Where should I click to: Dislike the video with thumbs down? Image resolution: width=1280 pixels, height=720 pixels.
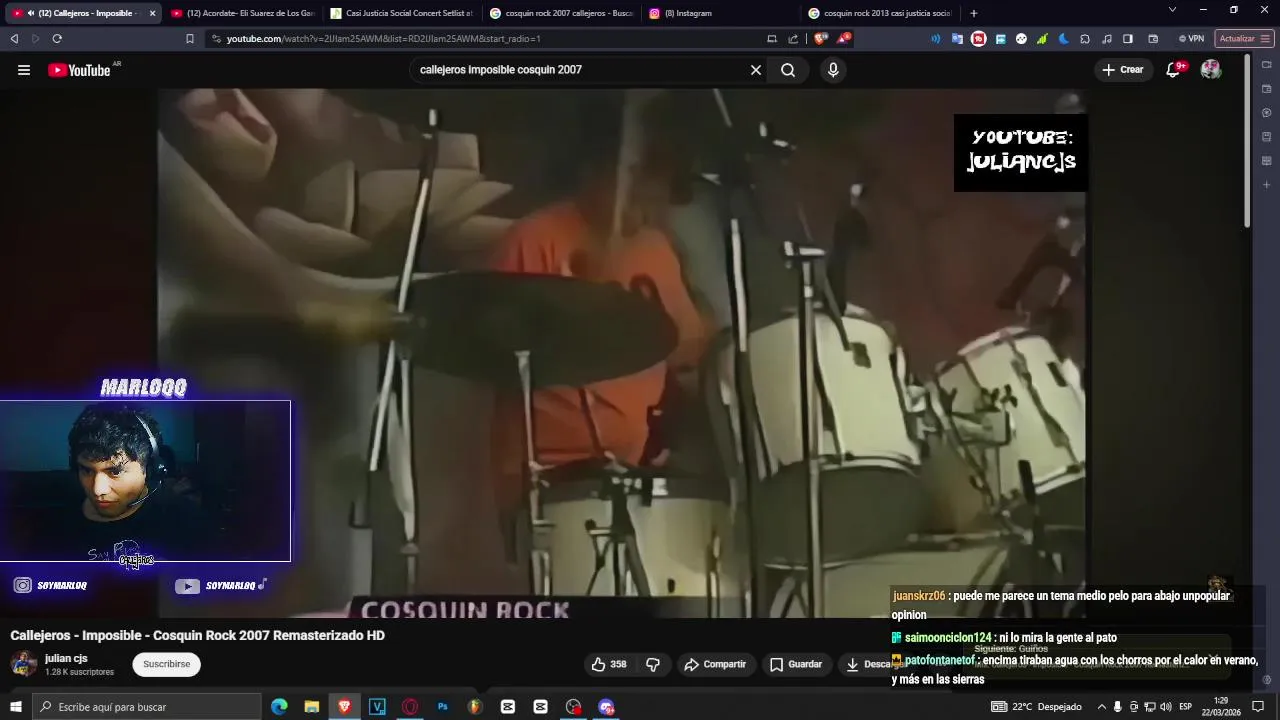tap(653, 664)
